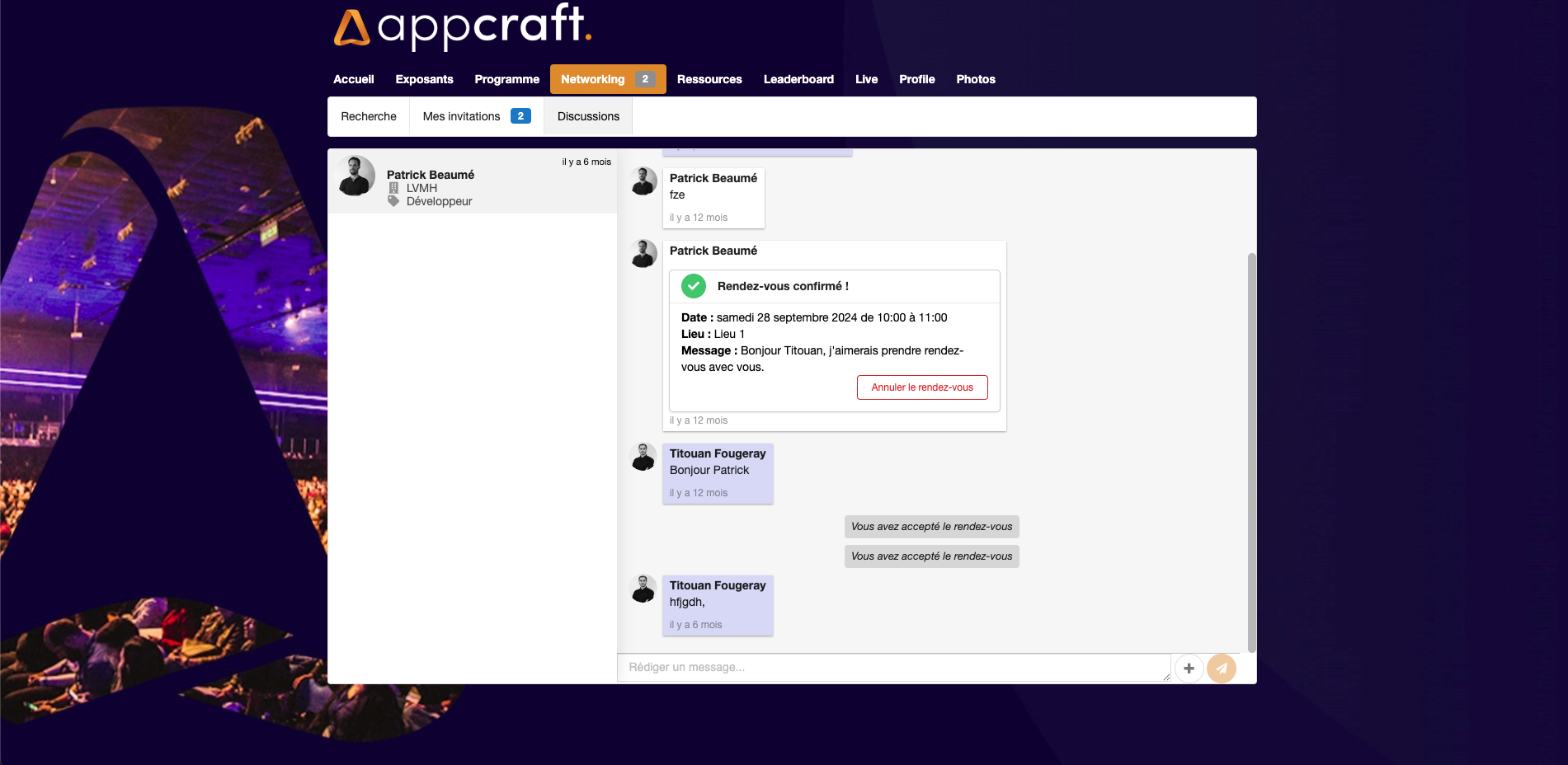This screenshot has height=765, width=1568.
Task: Click the plus attachment button
Action: [1189, 669]
